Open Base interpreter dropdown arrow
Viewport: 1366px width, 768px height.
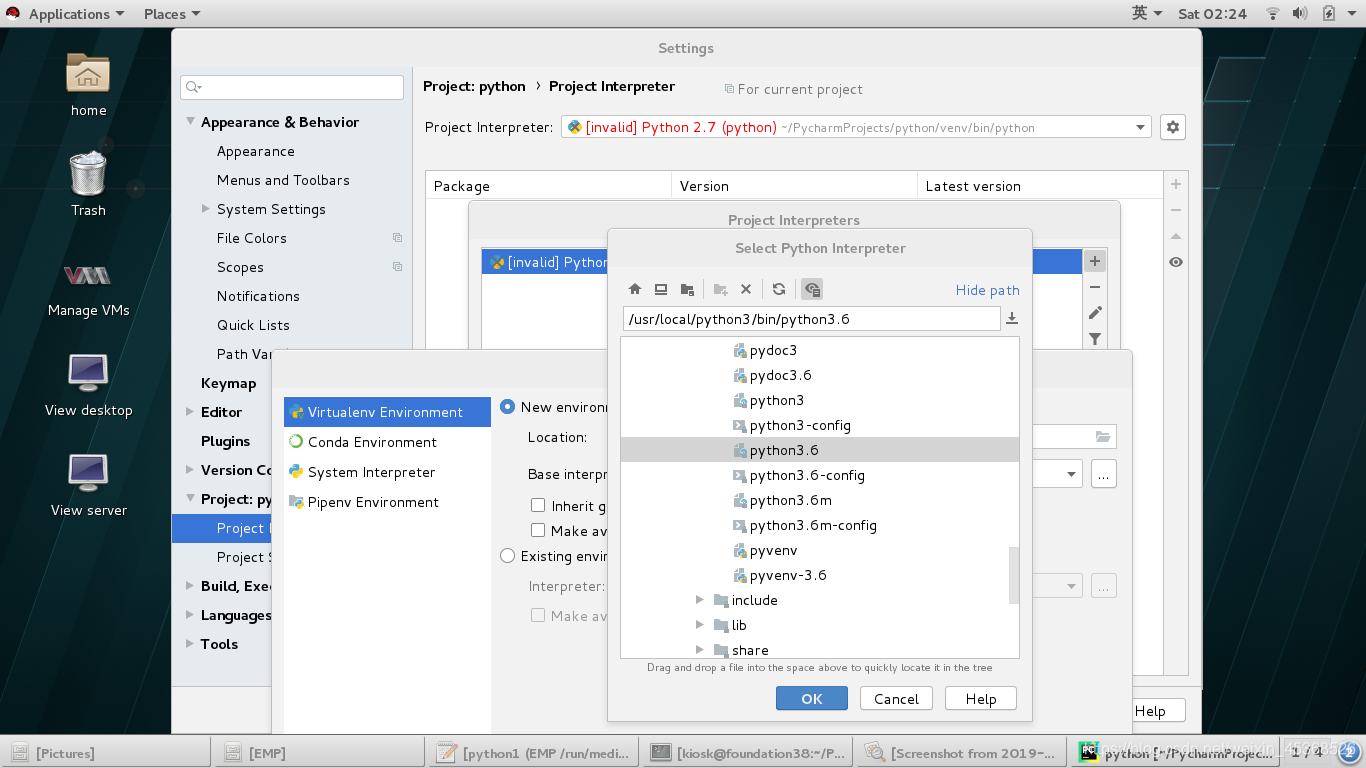click(x=1072, y=474)
